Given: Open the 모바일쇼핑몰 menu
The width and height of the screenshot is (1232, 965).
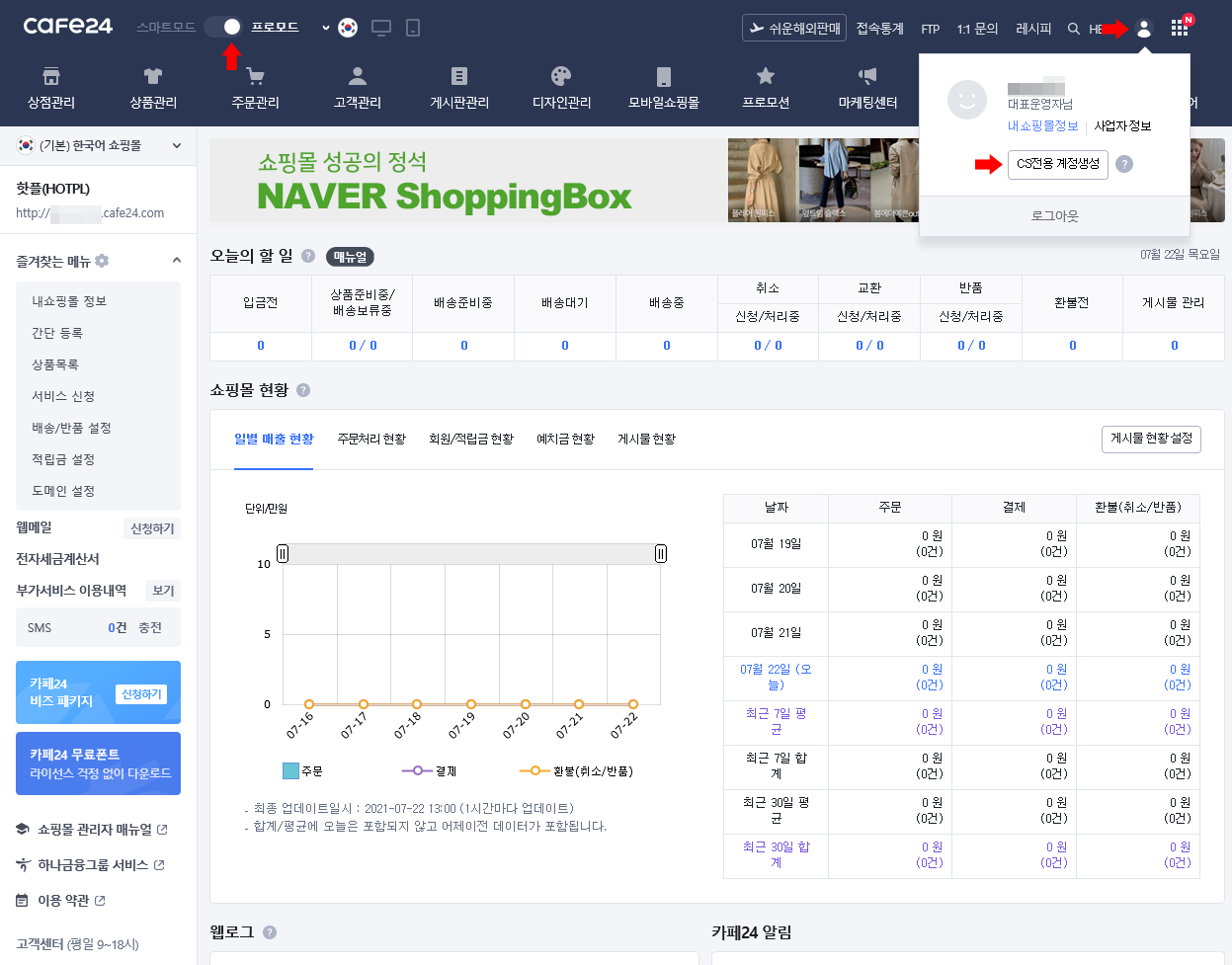Looking at the screenshot, I should pos(664,88).
